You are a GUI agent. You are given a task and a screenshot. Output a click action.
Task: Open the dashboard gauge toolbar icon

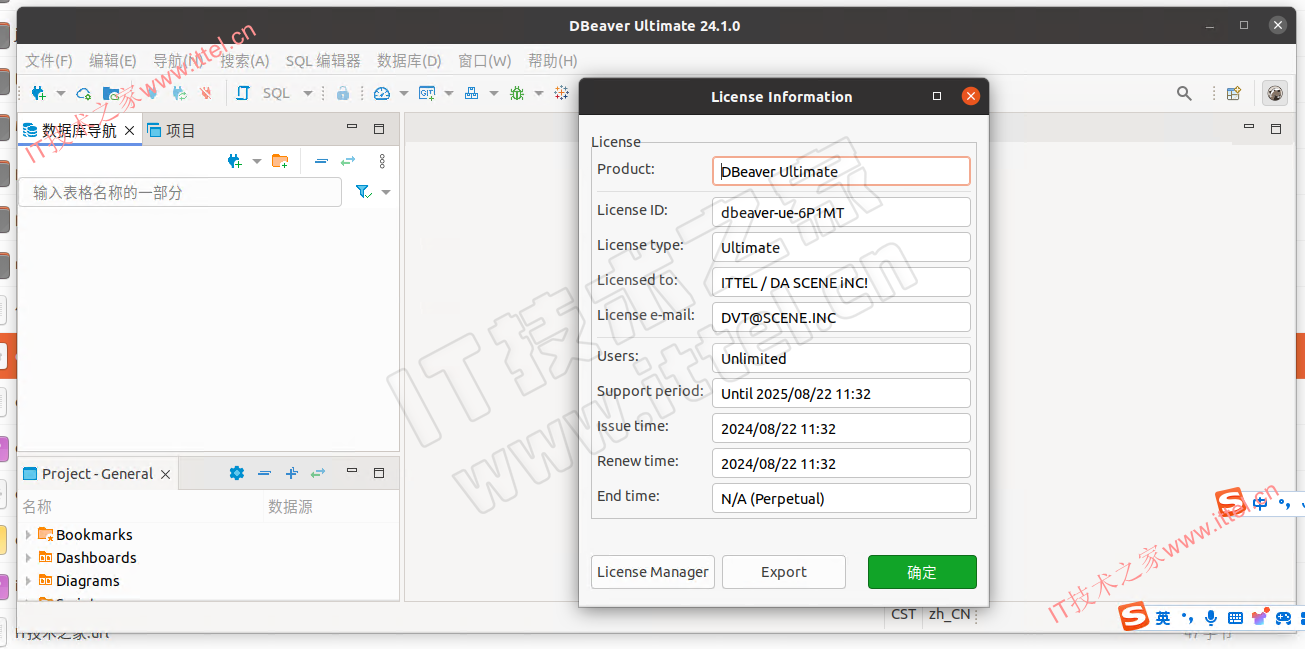[x=381, y=93]
